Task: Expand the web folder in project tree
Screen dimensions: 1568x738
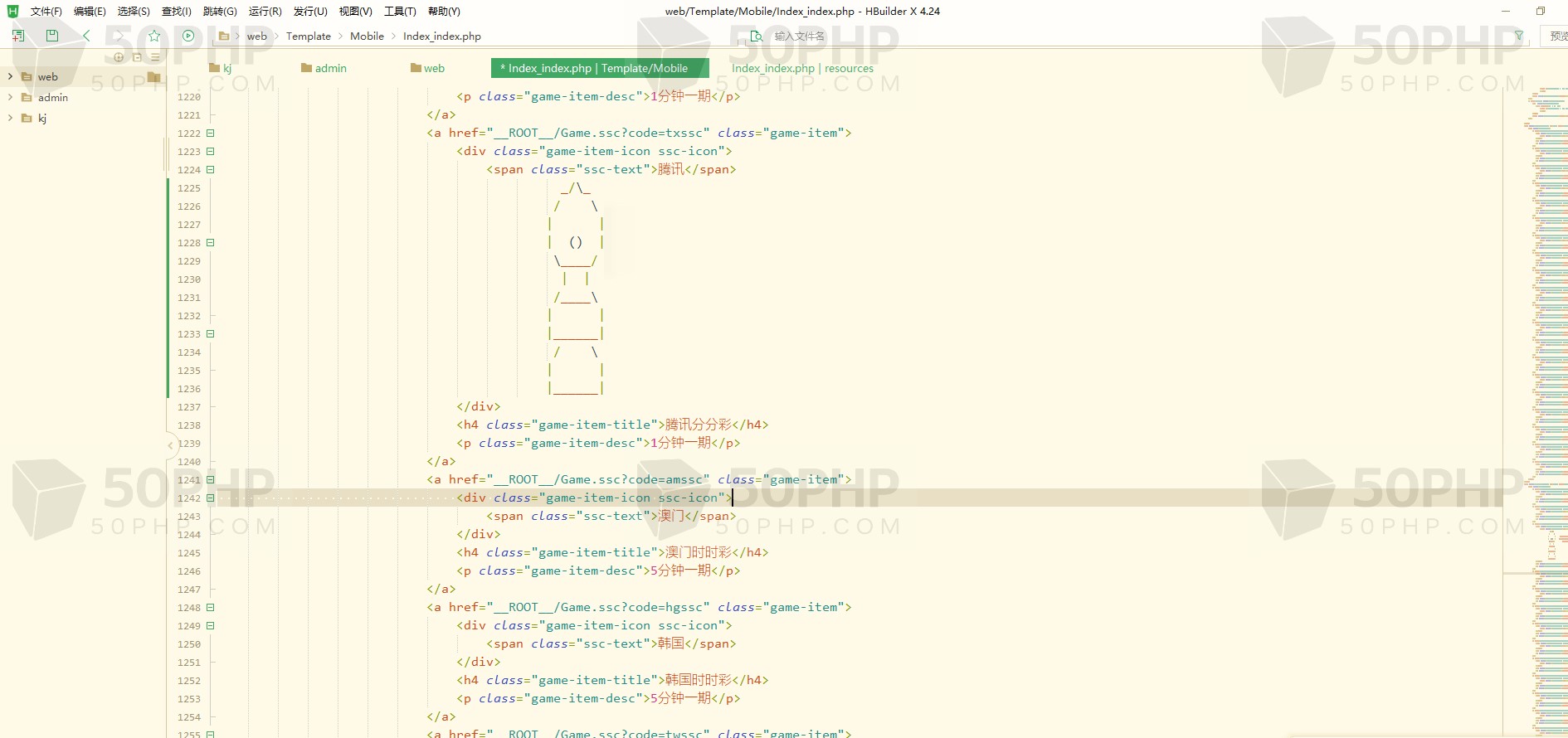Action: [x=10, y=76]
